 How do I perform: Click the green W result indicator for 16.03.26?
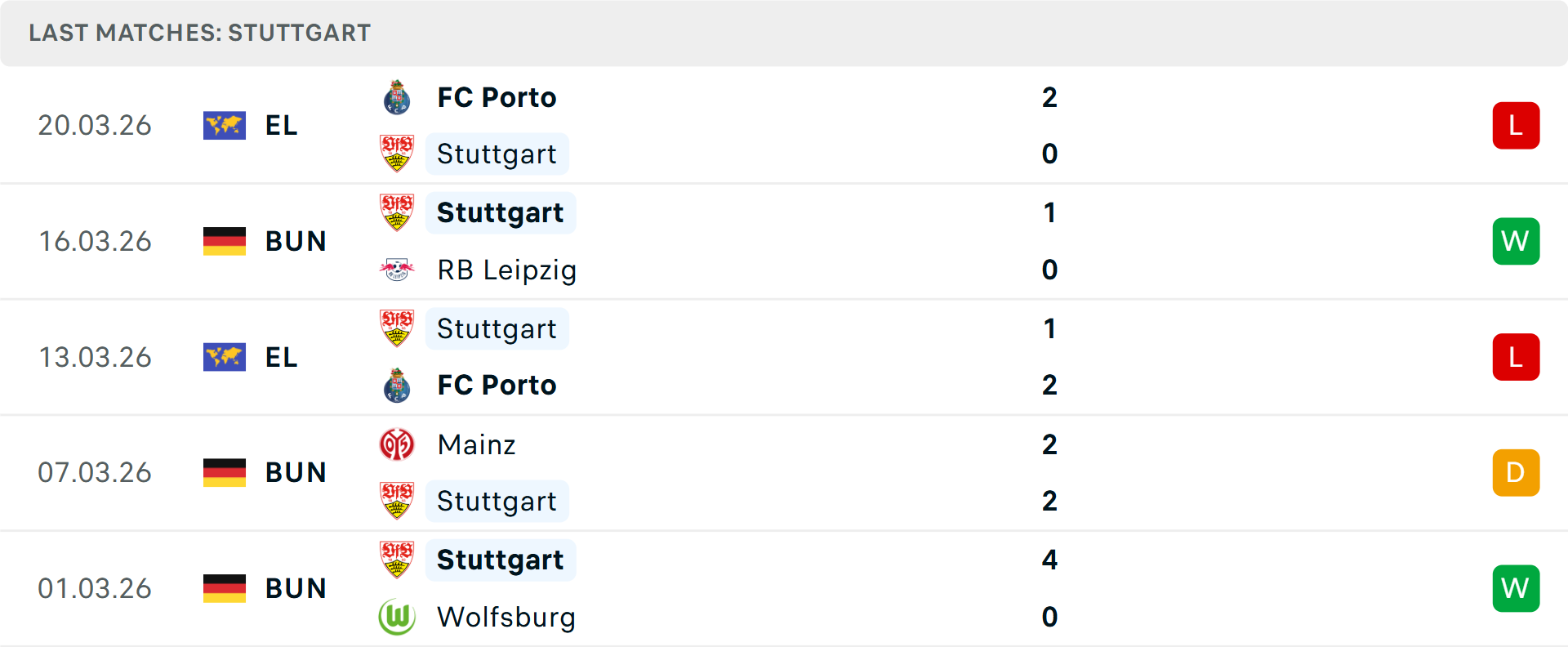tap(1516, 241)
